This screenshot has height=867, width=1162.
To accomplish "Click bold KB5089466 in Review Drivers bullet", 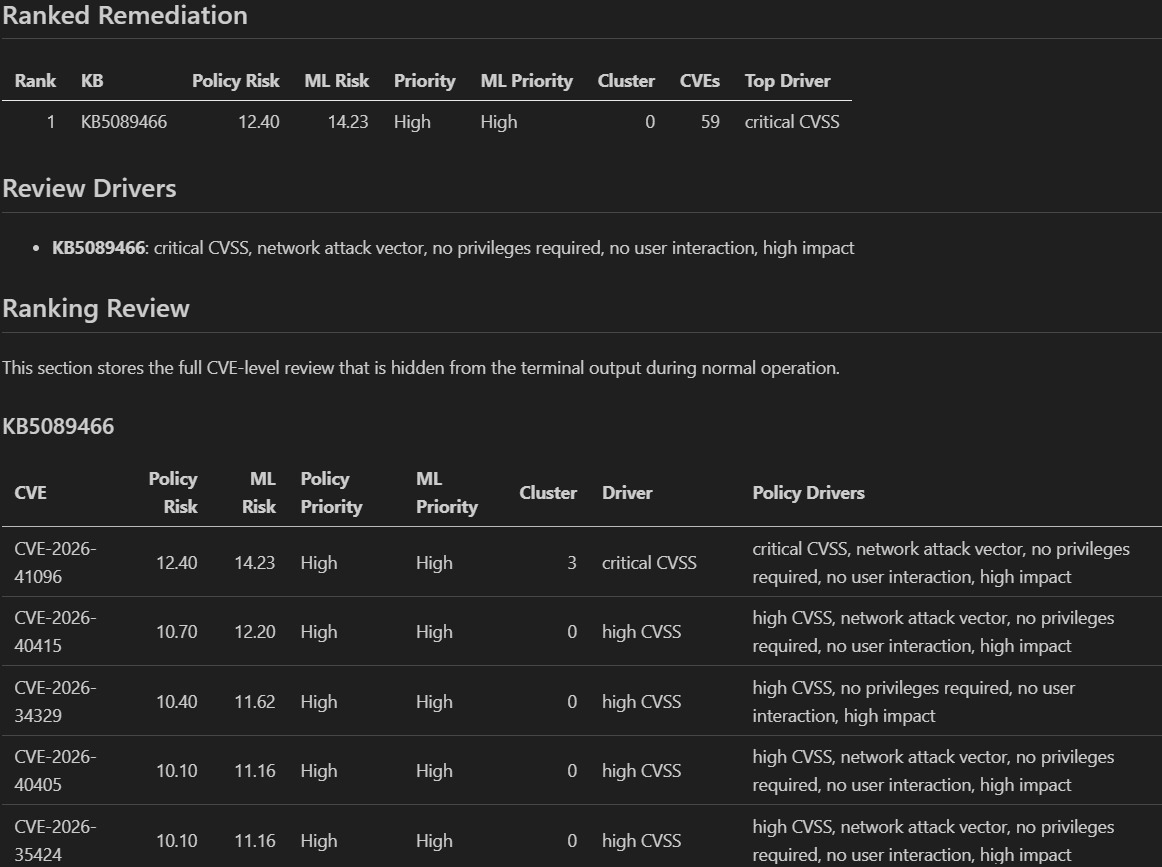I will tap(99, 248).
